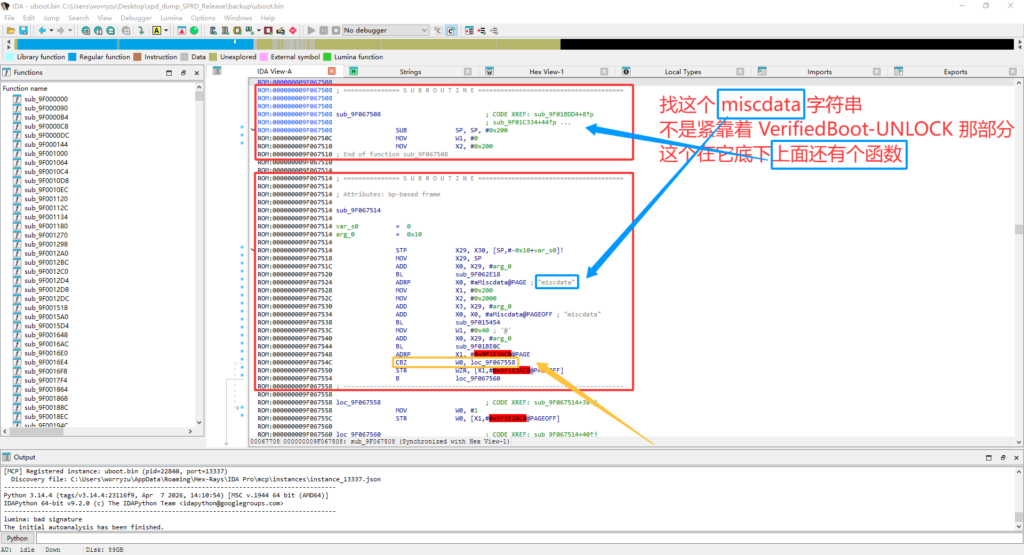This screenshot has height=555, width=1024.
Task: Close the Functions panel
Action: point(197,73)
